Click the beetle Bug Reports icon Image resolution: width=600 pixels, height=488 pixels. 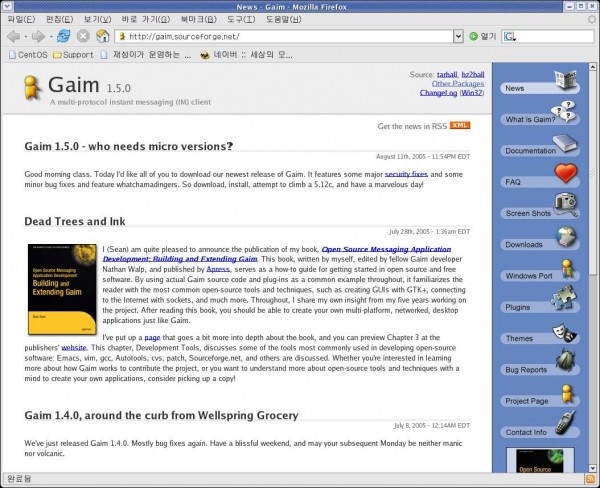tap(566, 360)
